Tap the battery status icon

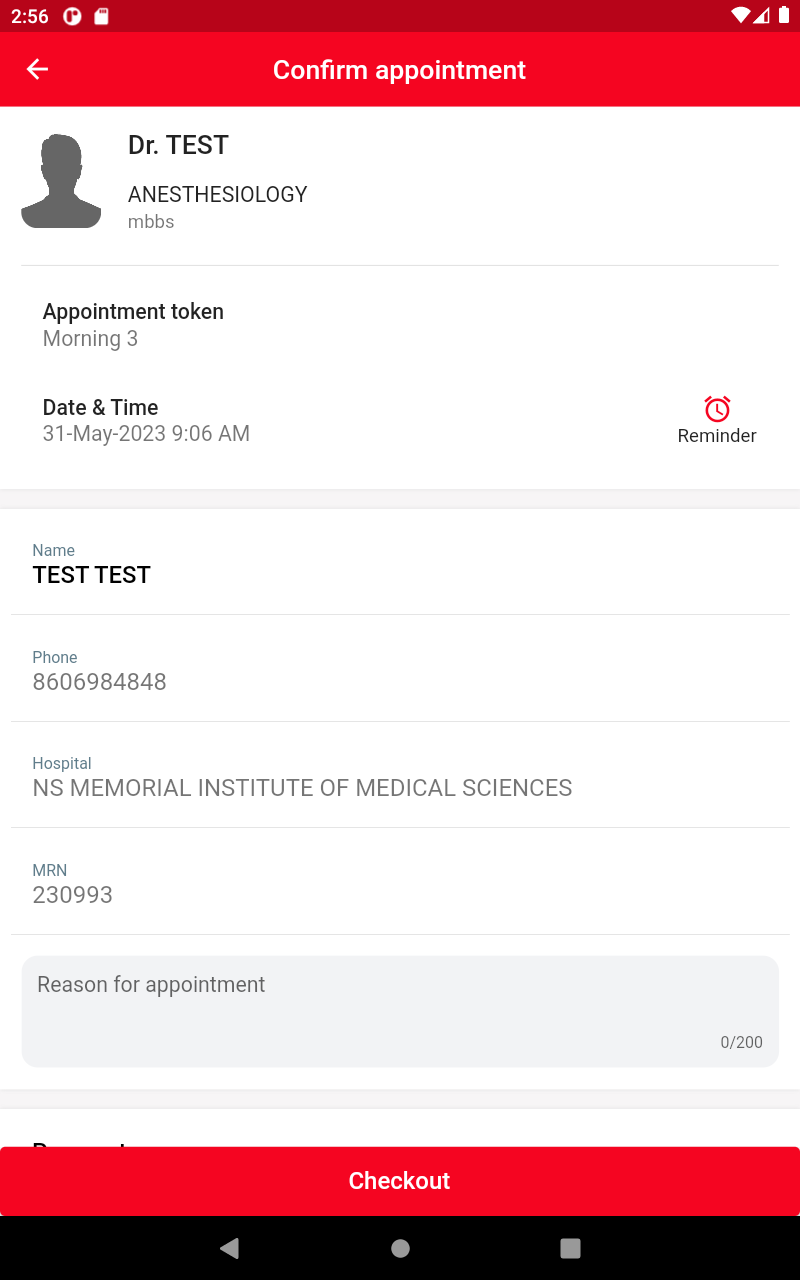tap(783, 15)
